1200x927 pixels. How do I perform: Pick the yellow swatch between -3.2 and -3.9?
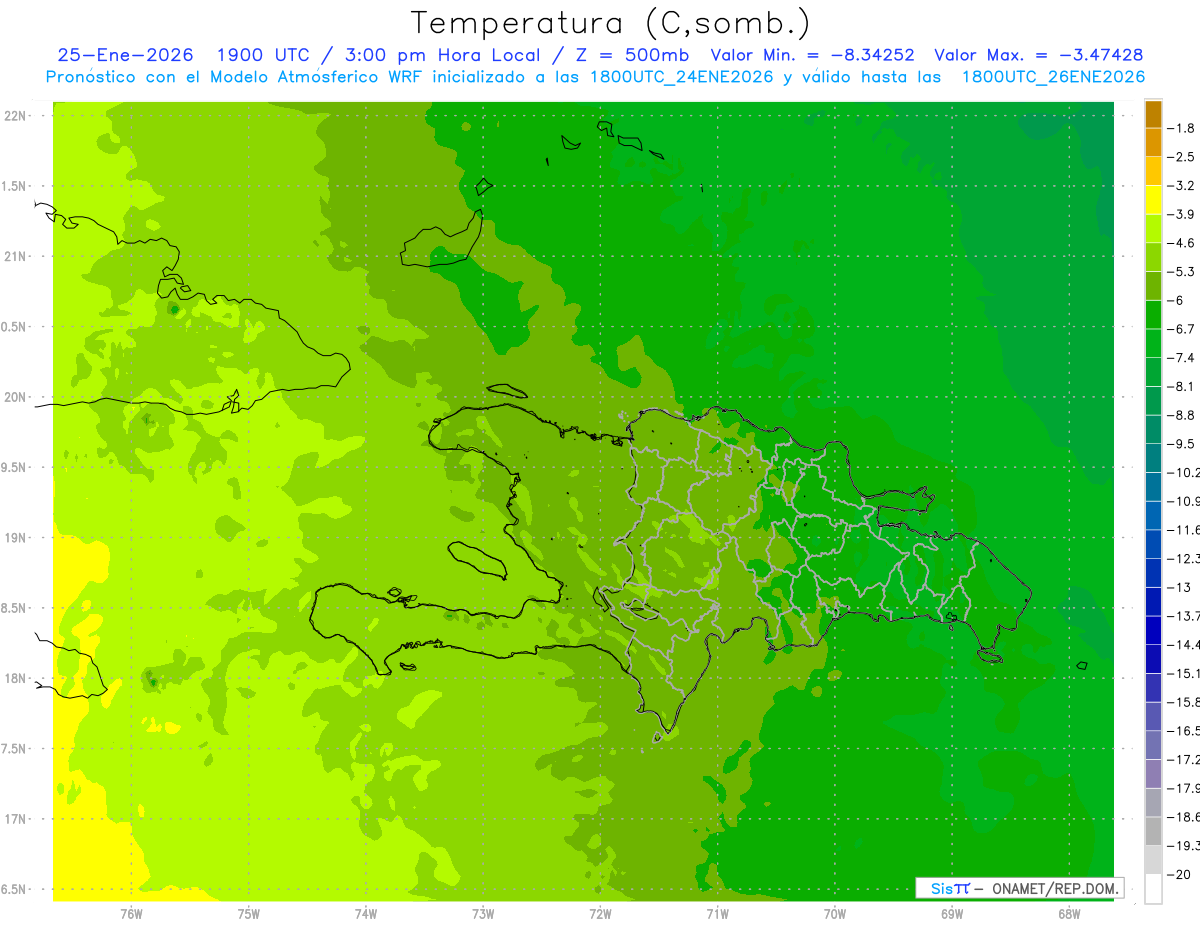[x=1153, y=200]
